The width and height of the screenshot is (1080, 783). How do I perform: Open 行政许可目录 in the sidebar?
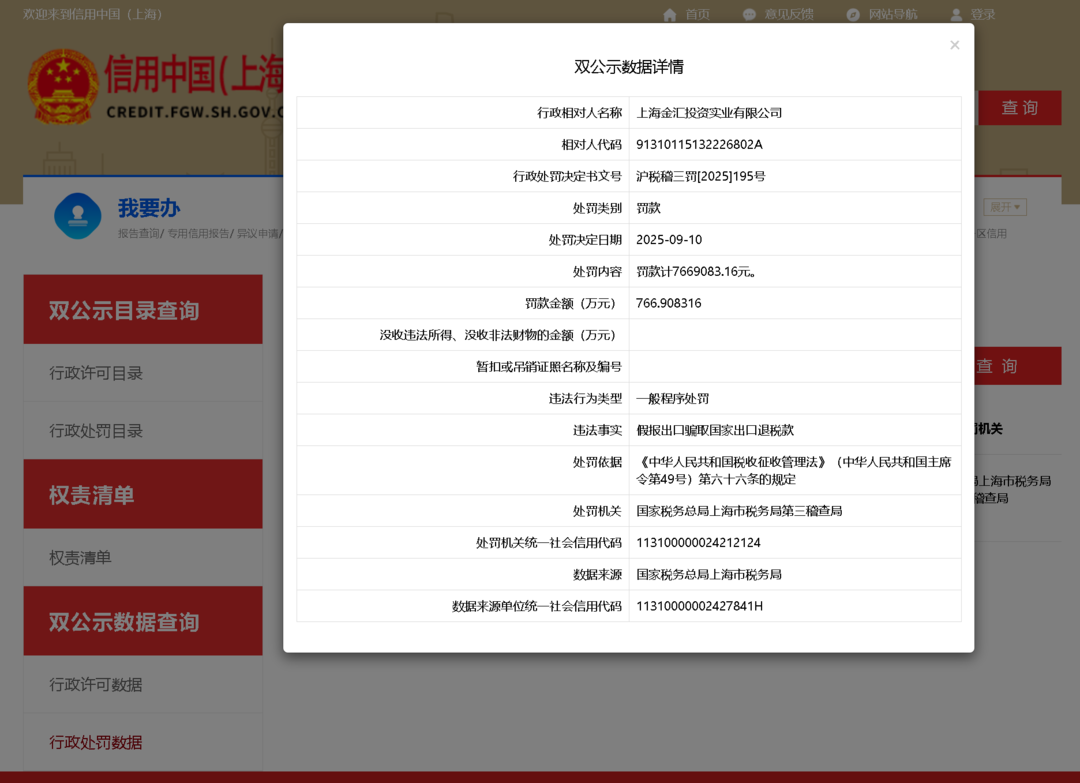(x=96, y=373)
